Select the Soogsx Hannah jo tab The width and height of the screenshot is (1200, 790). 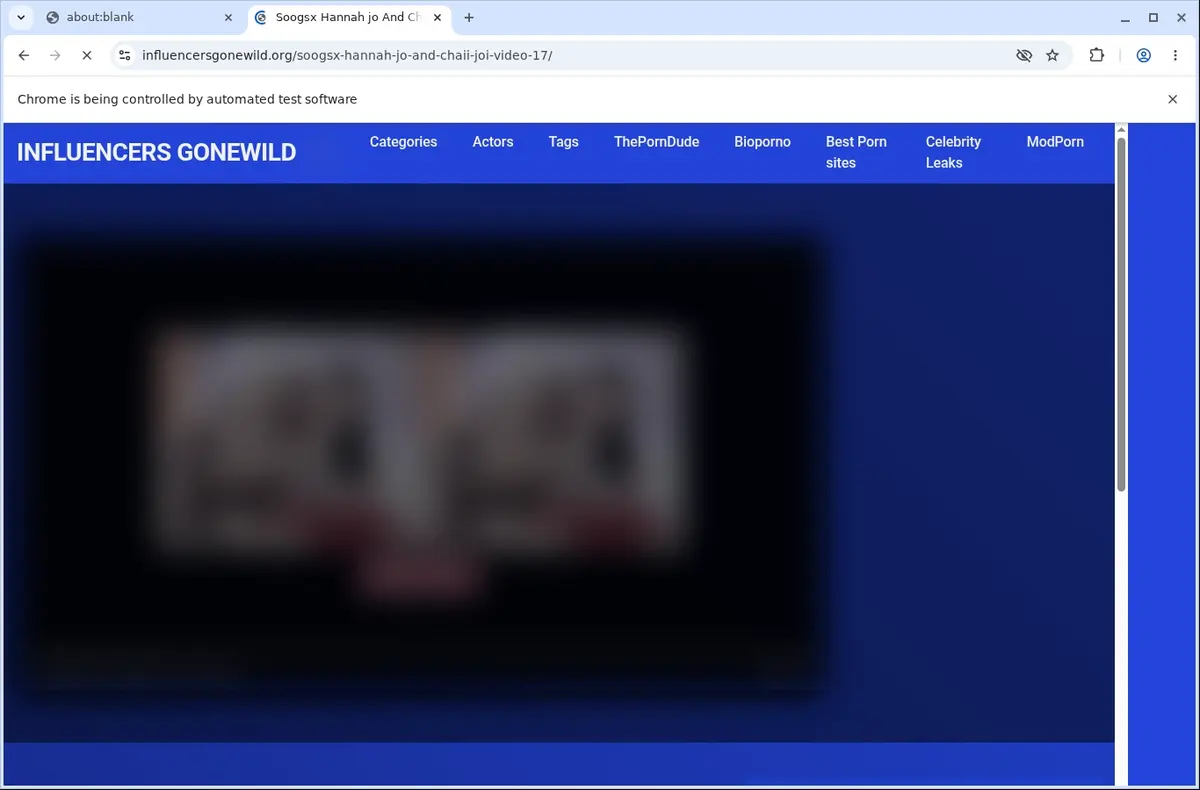click(x=348, y=17)
